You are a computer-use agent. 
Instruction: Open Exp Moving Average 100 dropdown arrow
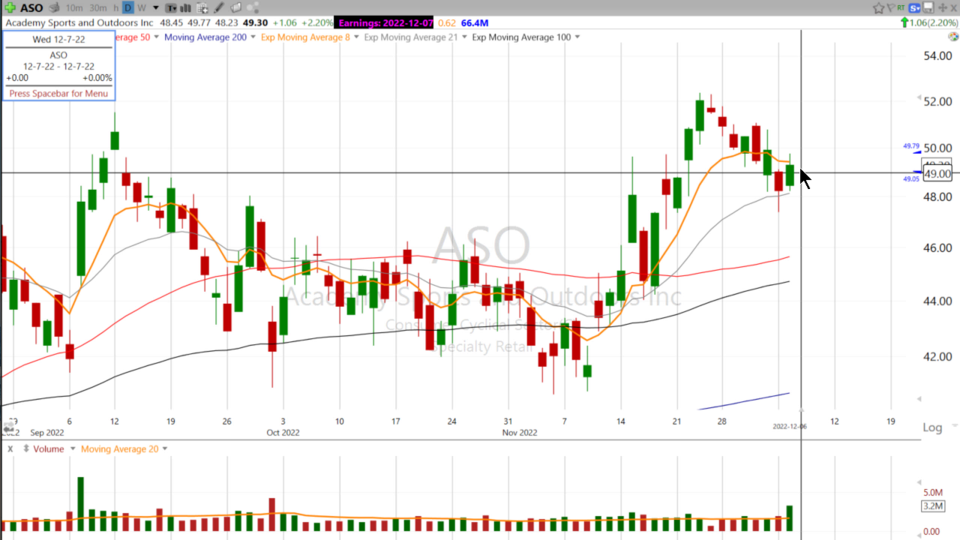tap(577, 37)
